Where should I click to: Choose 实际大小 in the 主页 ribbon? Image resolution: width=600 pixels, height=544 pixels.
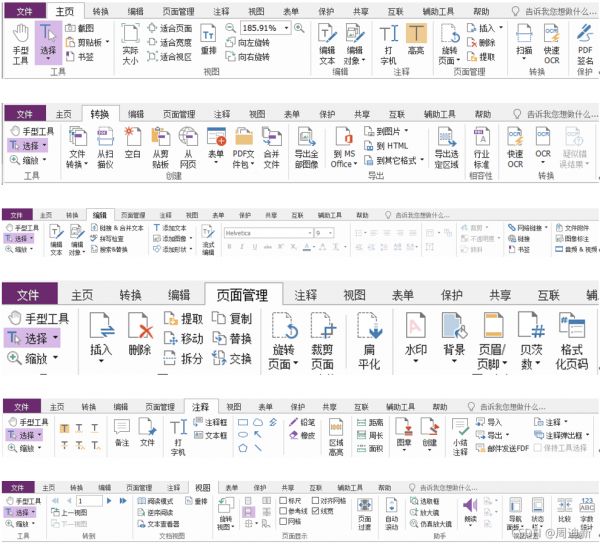click(130, 44)
